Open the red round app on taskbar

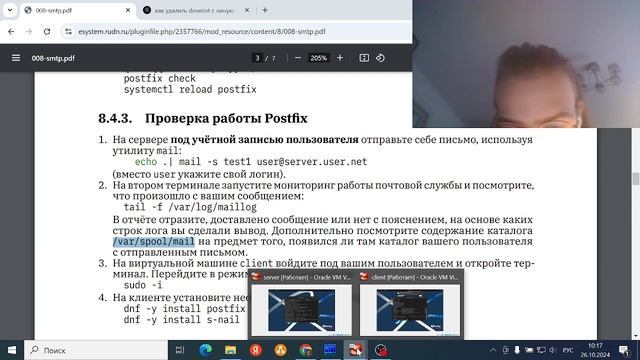coord(380,350)
